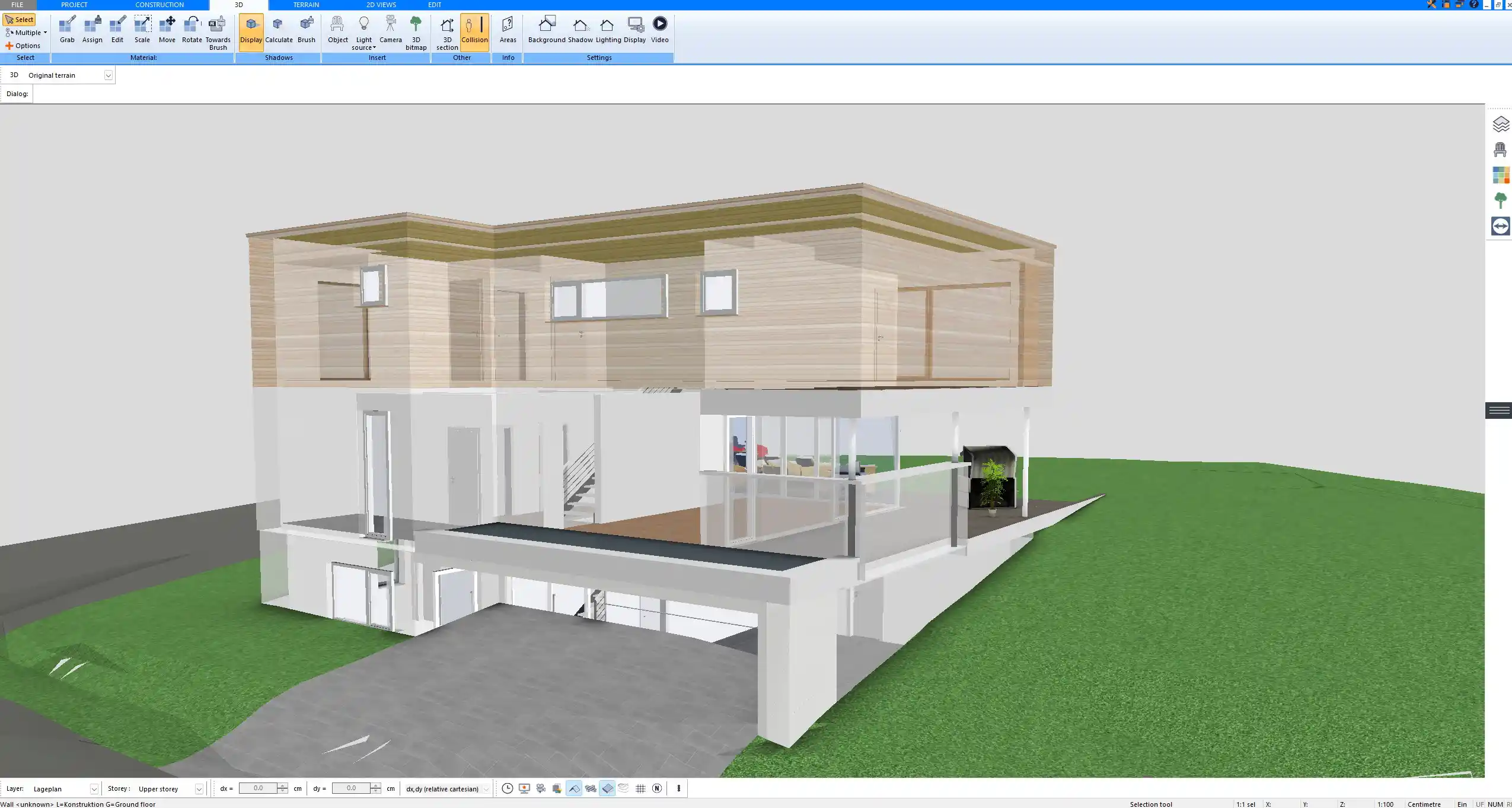Open the bottom toolbar overflow dots
The width and height of the screenshot is (1512, 808).
(x=679, y=788)
